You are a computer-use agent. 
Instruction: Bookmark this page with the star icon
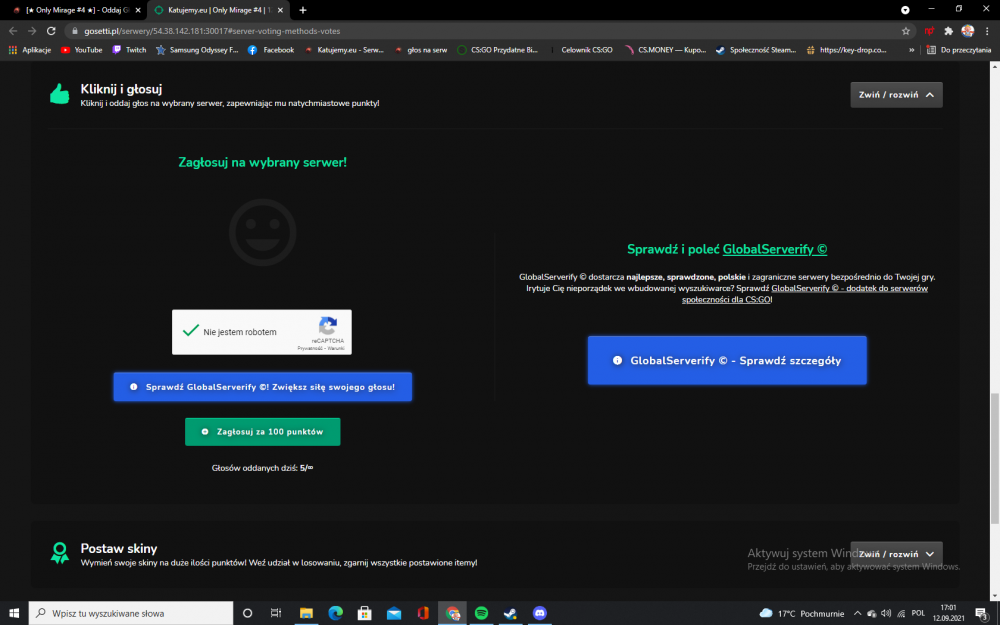(x=906, y=31)
